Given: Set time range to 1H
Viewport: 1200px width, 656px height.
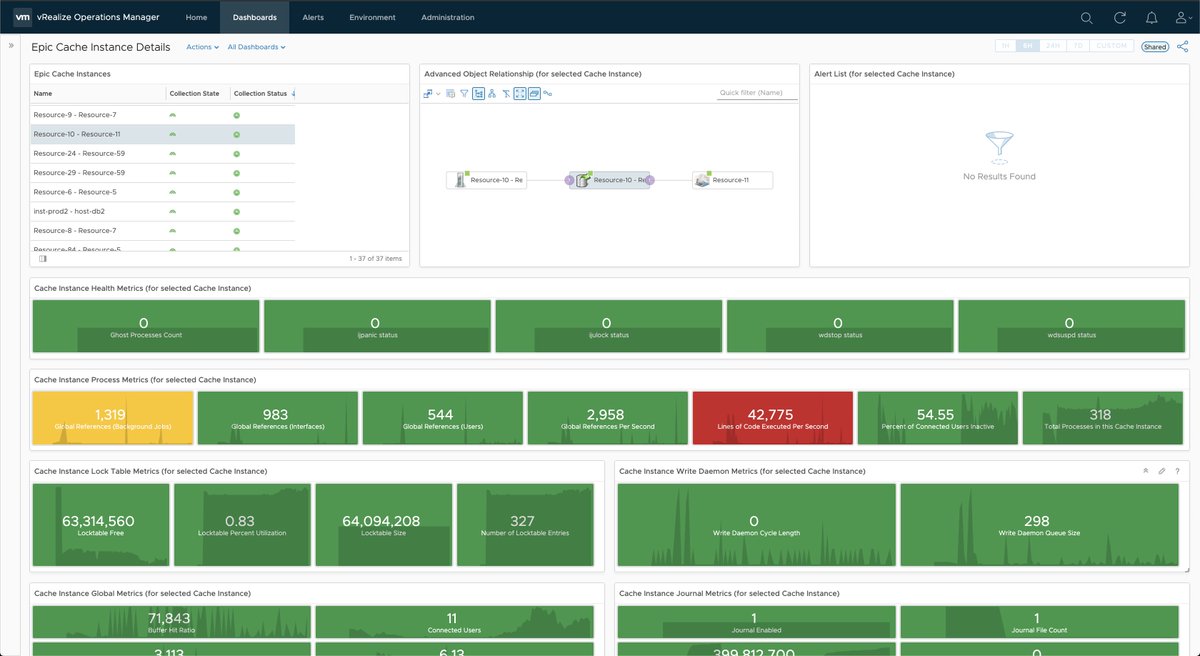Looking at the screenshot, I should 1006,46.
